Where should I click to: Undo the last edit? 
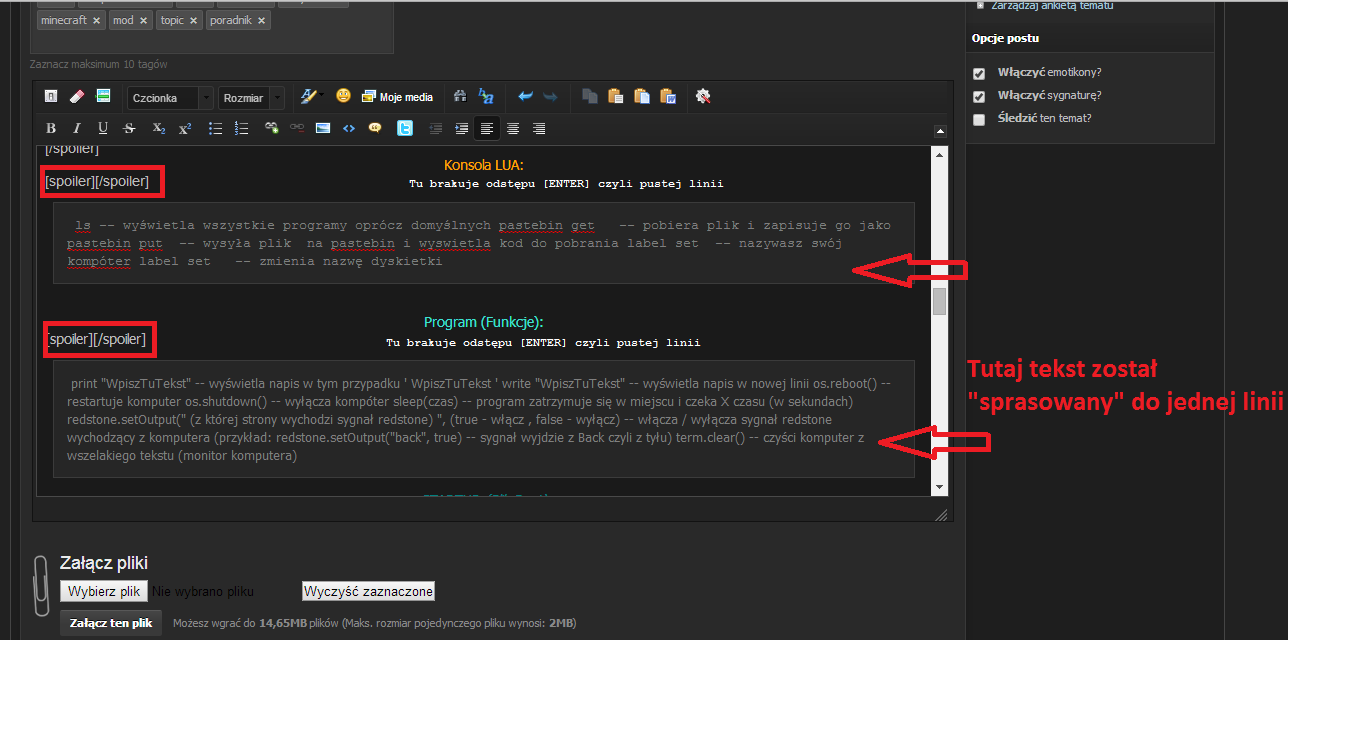(x=525, y=97)
